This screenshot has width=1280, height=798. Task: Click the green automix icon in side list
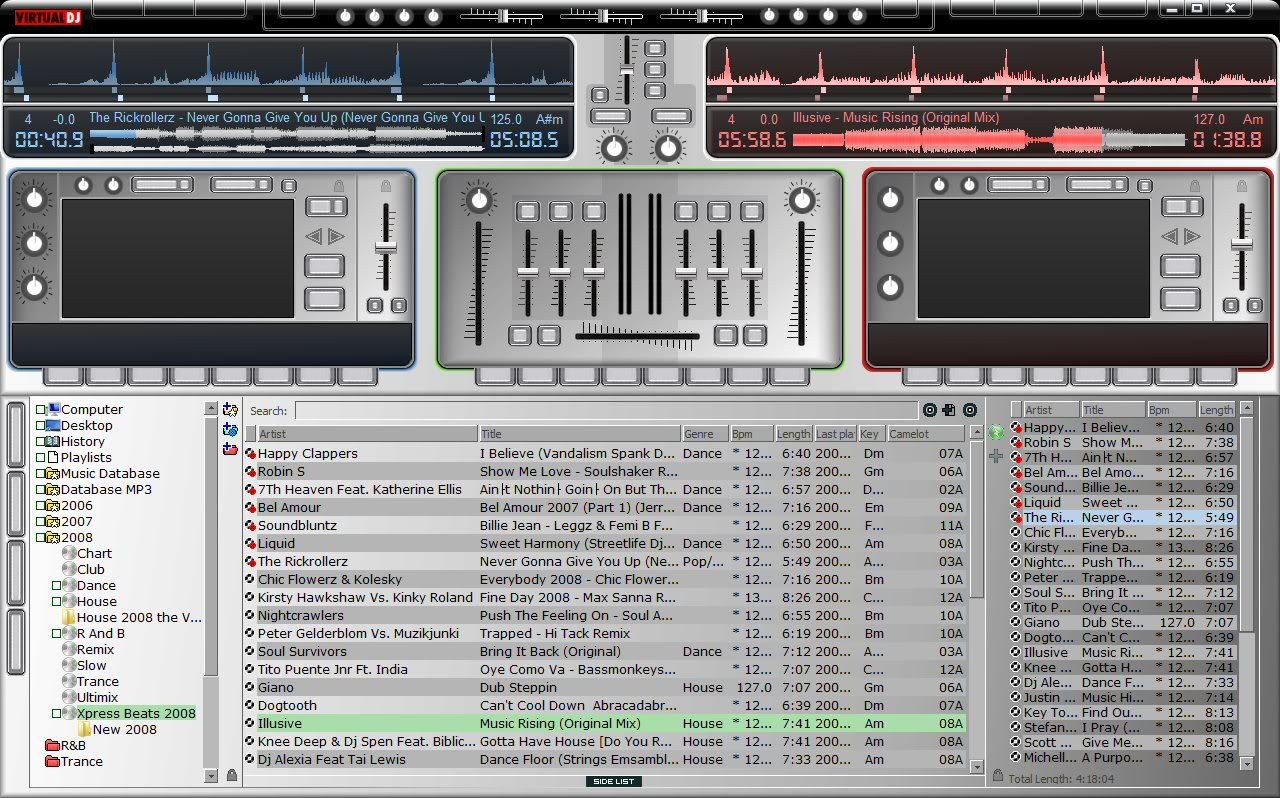(996, 433)
